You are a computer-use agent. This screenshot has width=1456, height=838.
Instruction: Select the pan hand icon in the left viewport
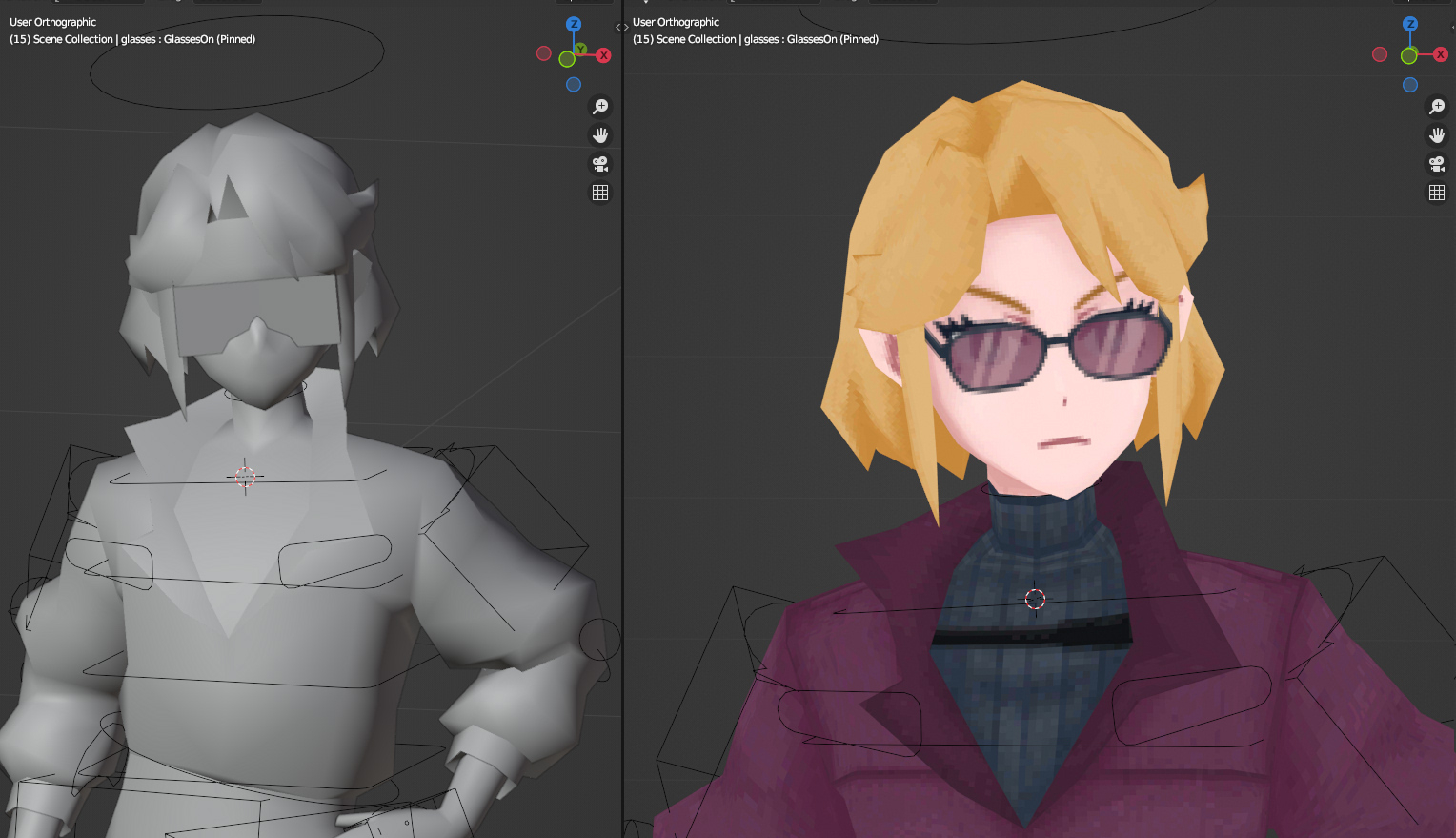click(600, 135)
